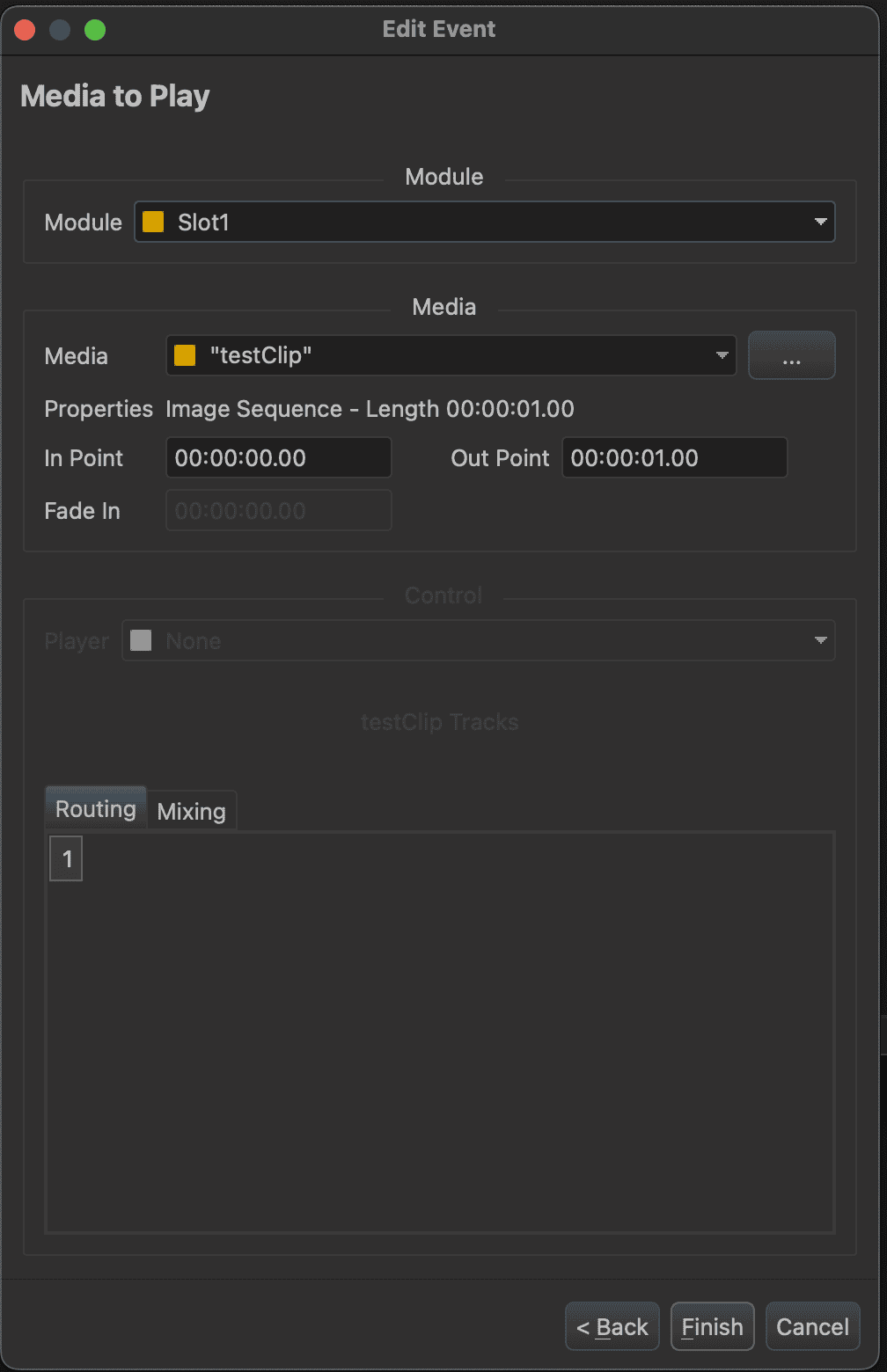Screen dimensions: 887x1372
Task: Click the Fade In timecode field
Action: 278,511
